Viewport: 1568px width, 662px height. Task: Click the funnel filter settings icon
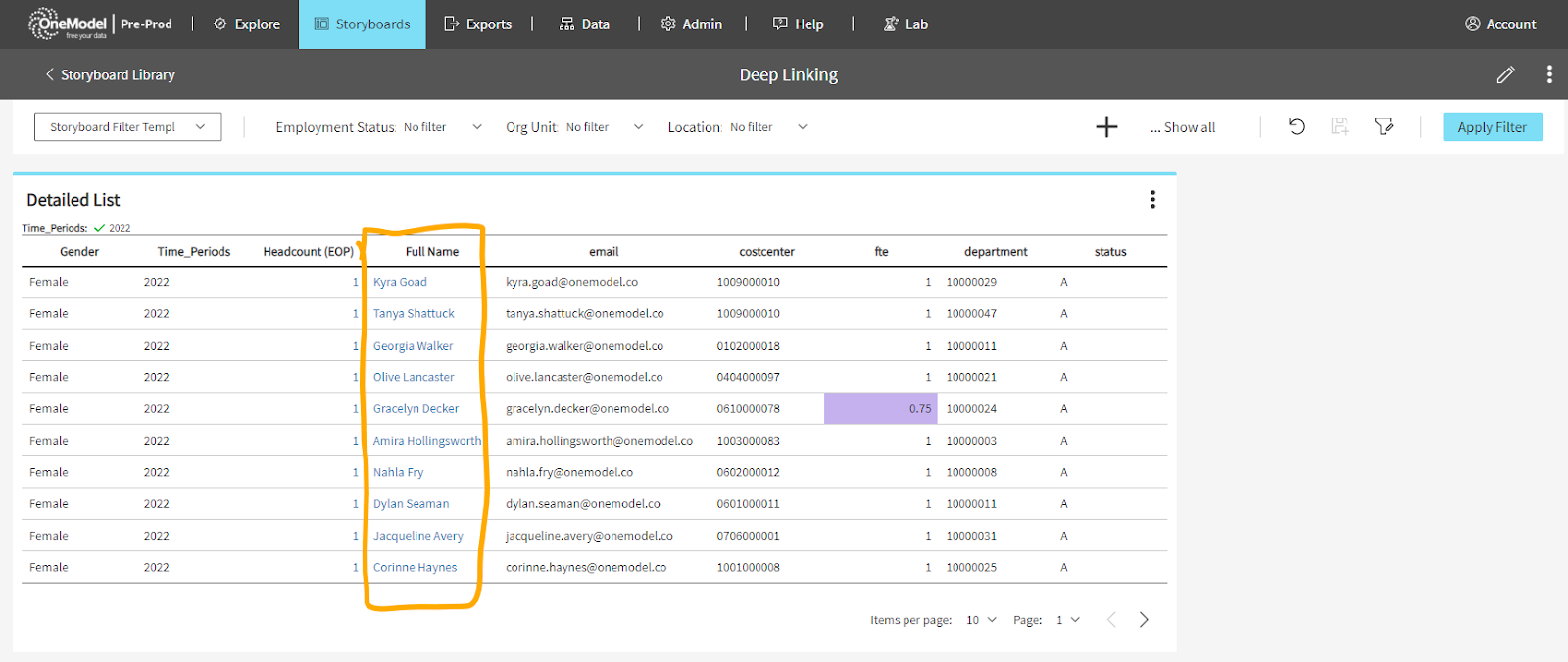click(x=1383, y=126)
